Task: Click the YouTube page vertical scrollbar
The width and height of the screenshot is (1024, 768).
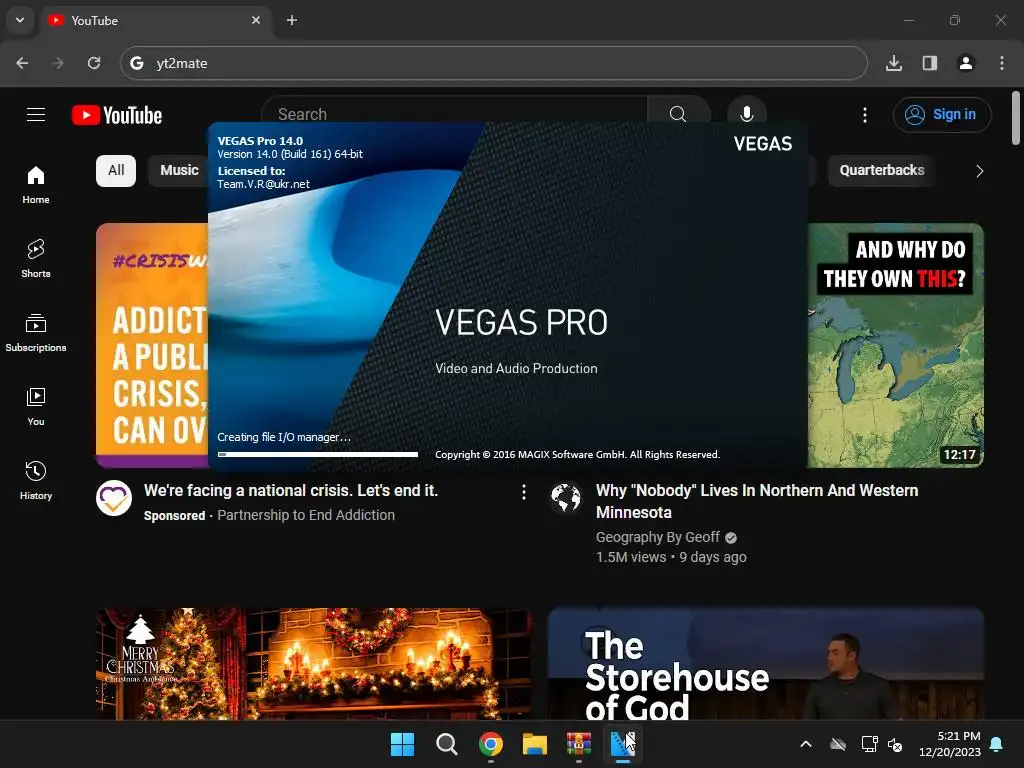Action: point(1016,118)
